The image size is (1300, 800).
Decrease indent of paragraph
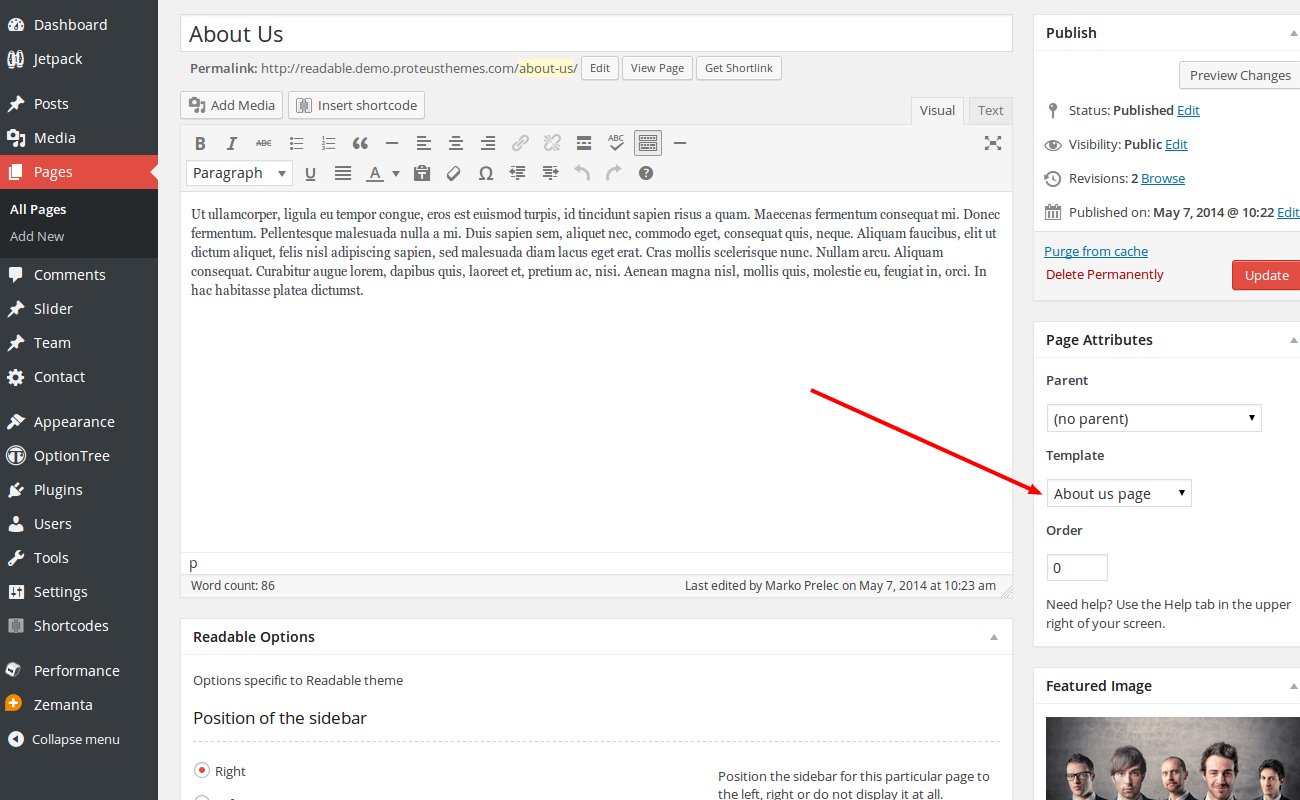coord(518,173)
